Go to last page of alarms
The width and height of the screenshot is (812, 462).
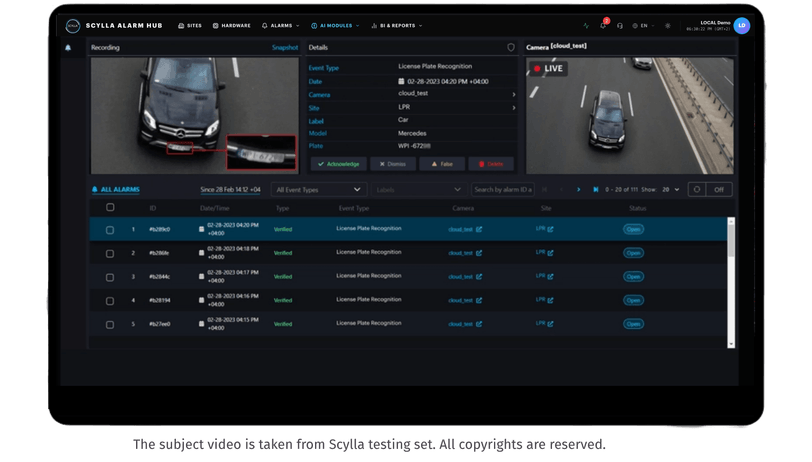coord(596,190)
